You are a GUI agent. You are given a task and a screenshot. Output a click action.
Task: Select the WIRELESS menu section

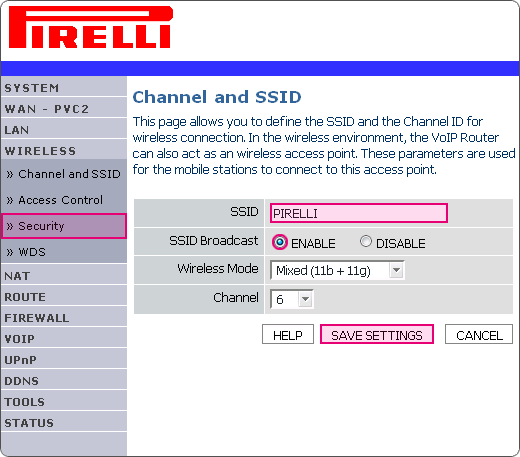[x=64, y=151]
